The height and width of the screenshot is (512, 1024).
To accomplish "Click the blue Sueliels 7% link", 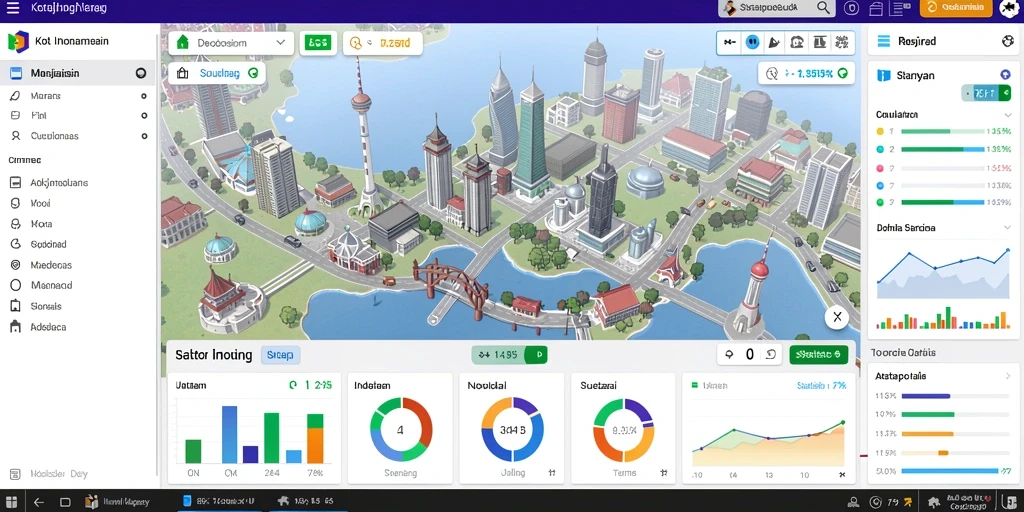I will coord(822,385).
